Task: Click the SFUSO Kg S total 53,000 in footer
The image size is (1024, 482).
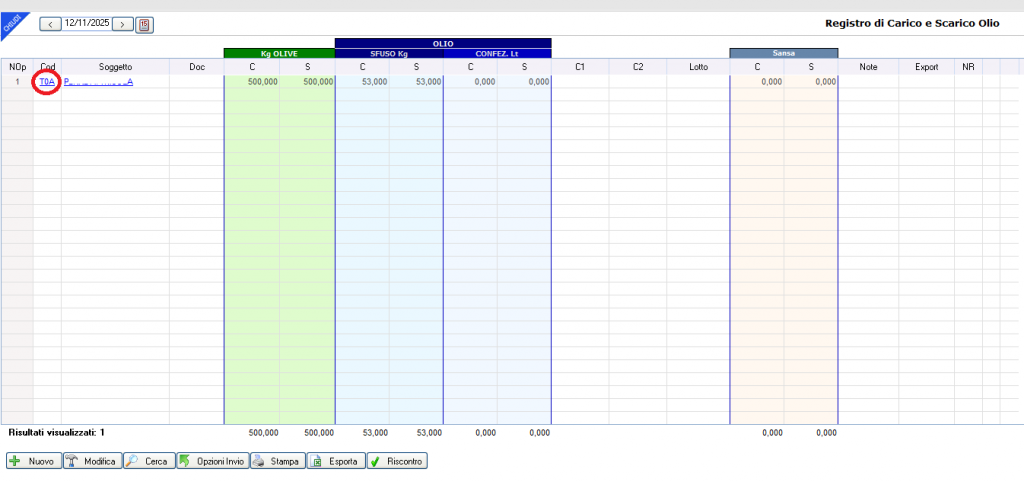Action: [x=429, y=432]
